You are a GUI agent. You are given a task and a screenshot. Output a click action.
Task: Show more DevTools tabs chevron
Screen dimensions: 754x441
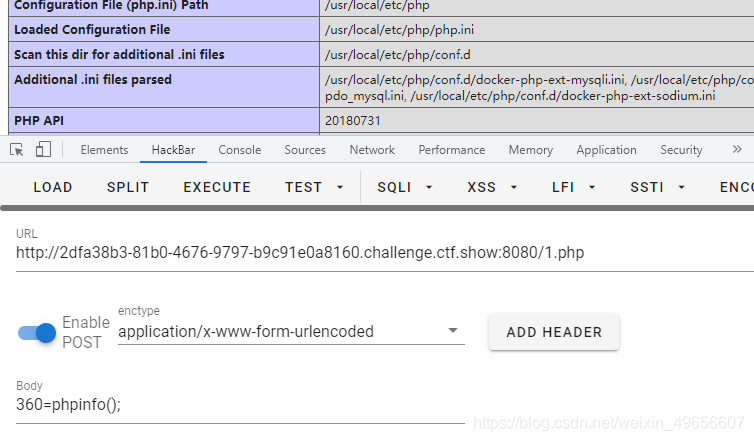pos(737,150)
